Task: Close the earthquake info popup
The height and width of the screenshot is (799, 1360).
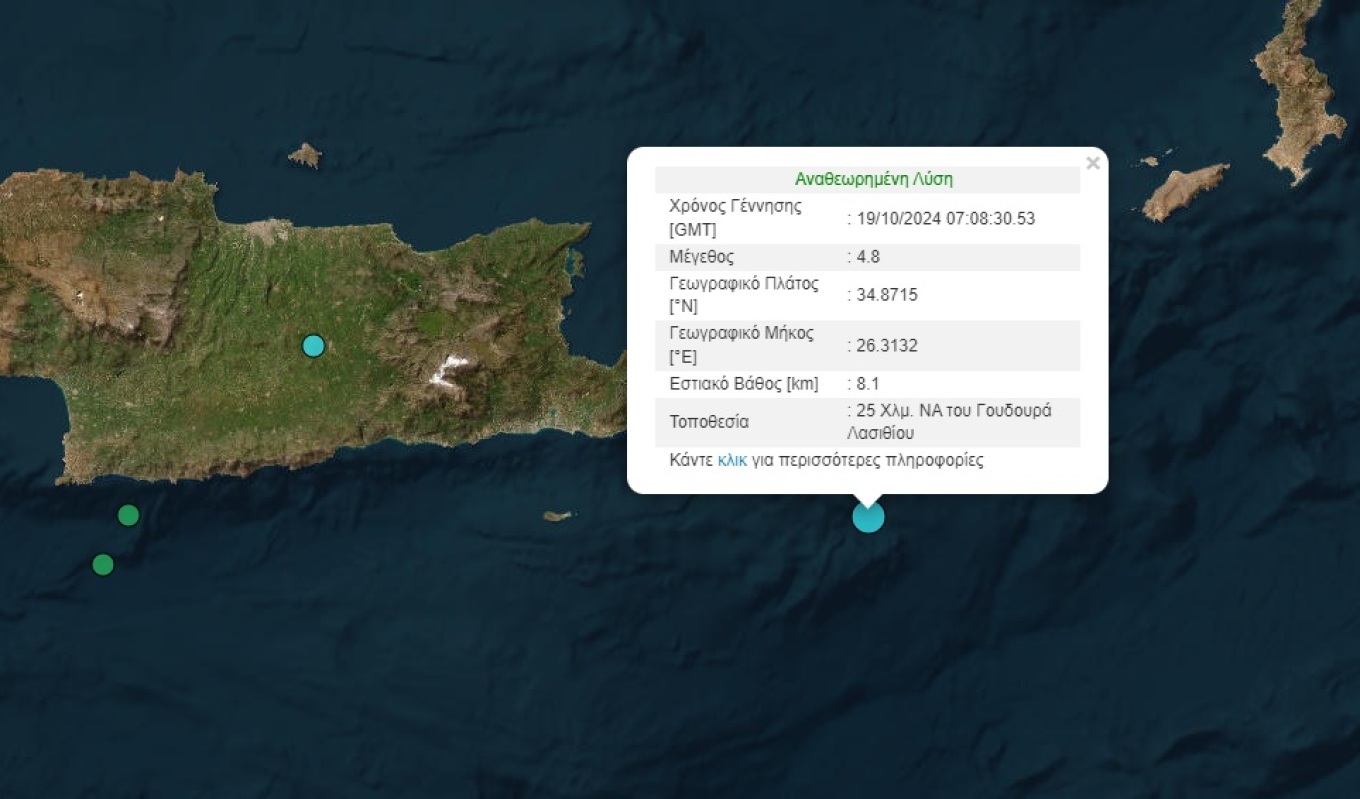Action: coord(1092,163)
